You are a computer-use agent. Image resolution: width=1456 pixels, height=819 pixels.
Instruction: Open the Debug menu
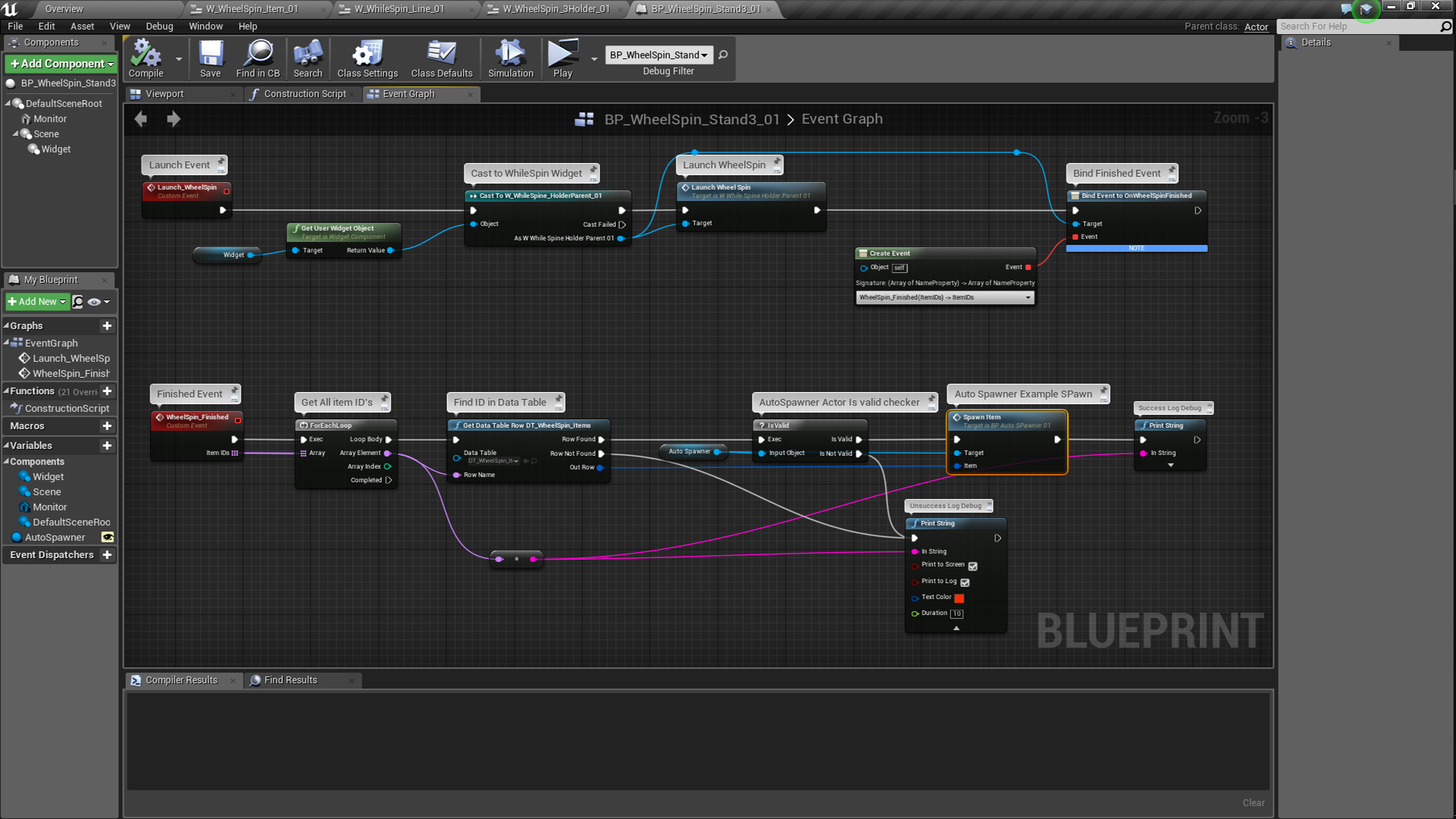pyautogui.click(x=159, y=26)
